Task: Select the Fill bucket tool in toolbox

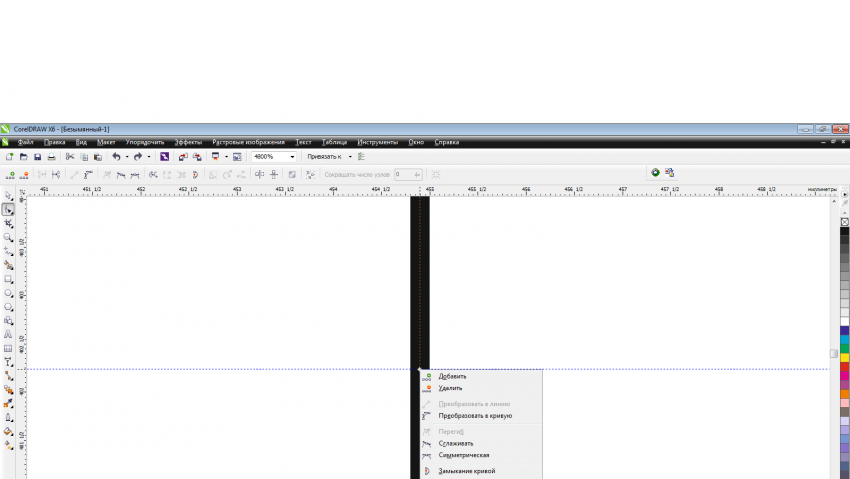Action: (8, 431)
